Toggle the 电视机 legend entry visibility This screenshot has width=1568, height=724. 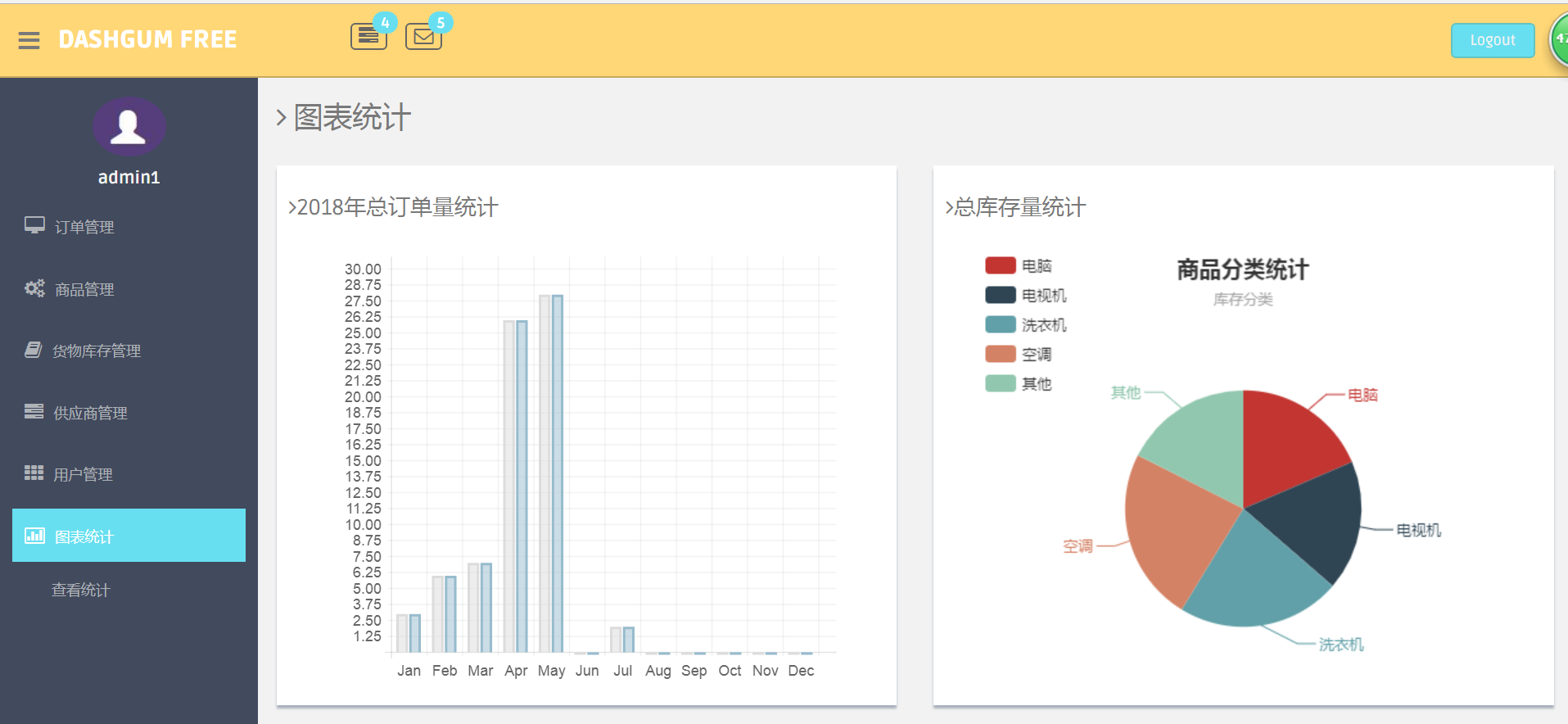(1026, 295)
